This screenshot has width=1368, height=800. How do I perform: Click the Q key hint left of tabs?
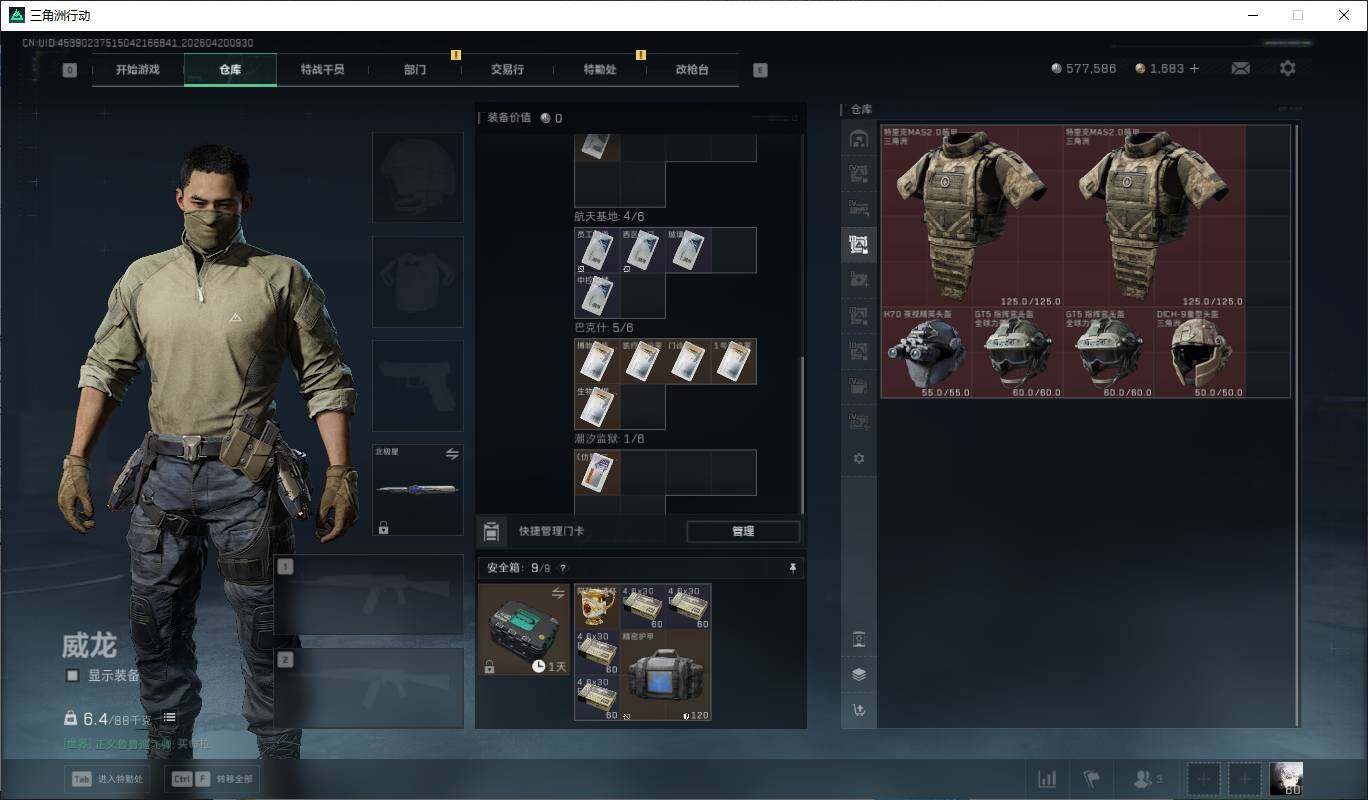(69, 70)
